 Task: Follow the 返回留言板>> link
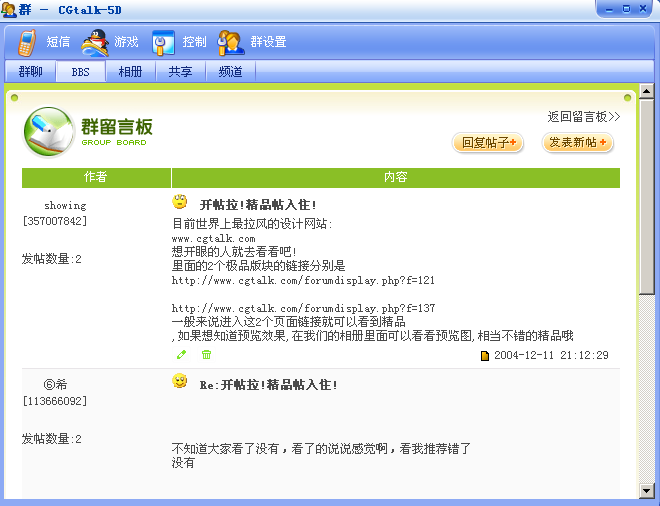point(584,117)
